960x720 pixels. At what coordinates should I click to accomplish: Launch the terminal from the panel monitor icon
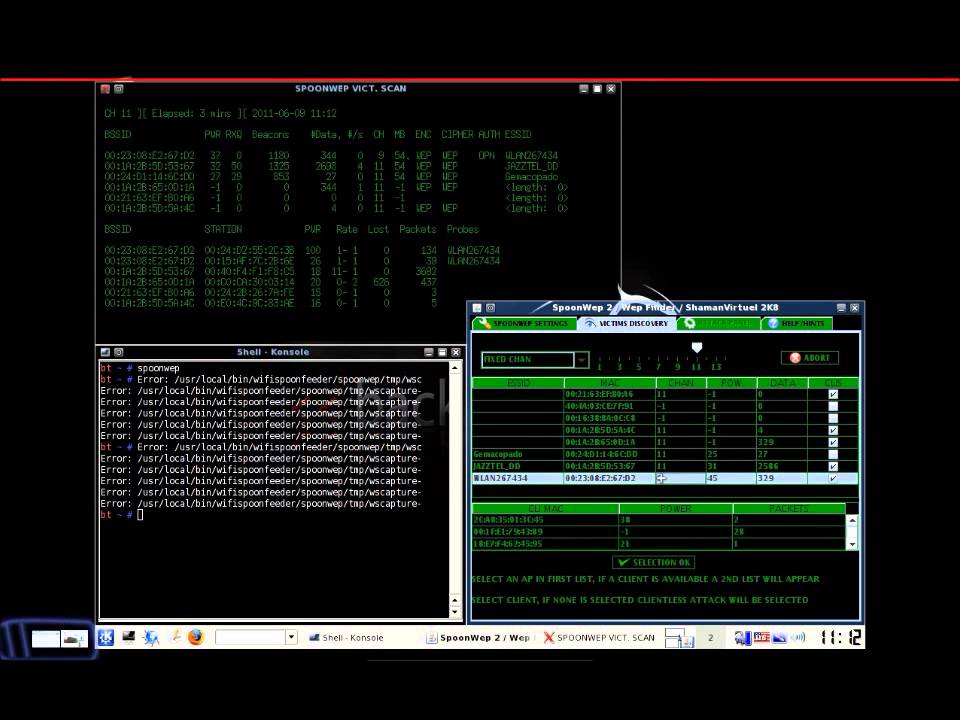click(x=128, y=637)
